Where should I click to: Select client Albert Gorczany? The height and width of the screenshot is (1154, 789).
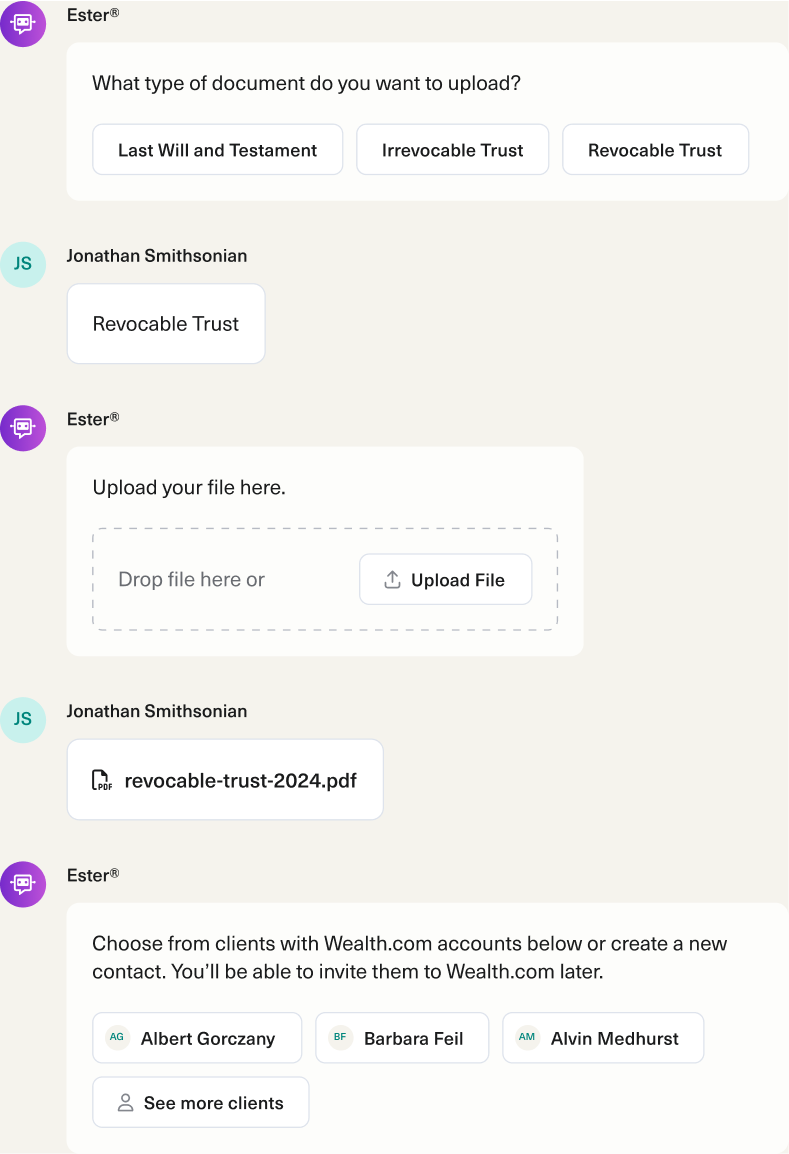click(197, 1038)
